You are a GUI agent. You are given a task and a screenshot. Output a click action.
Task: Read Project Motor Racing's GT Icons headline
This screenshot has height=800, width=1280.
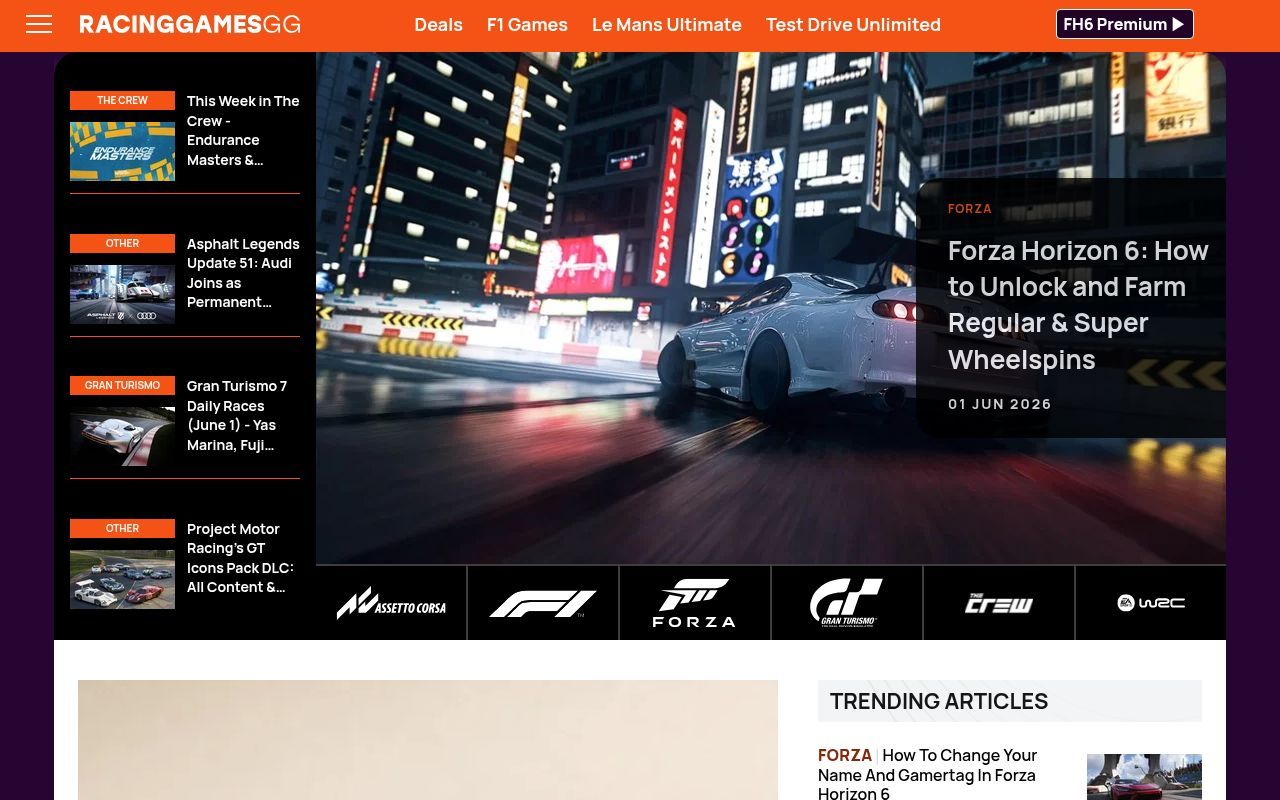coord(240,558)
